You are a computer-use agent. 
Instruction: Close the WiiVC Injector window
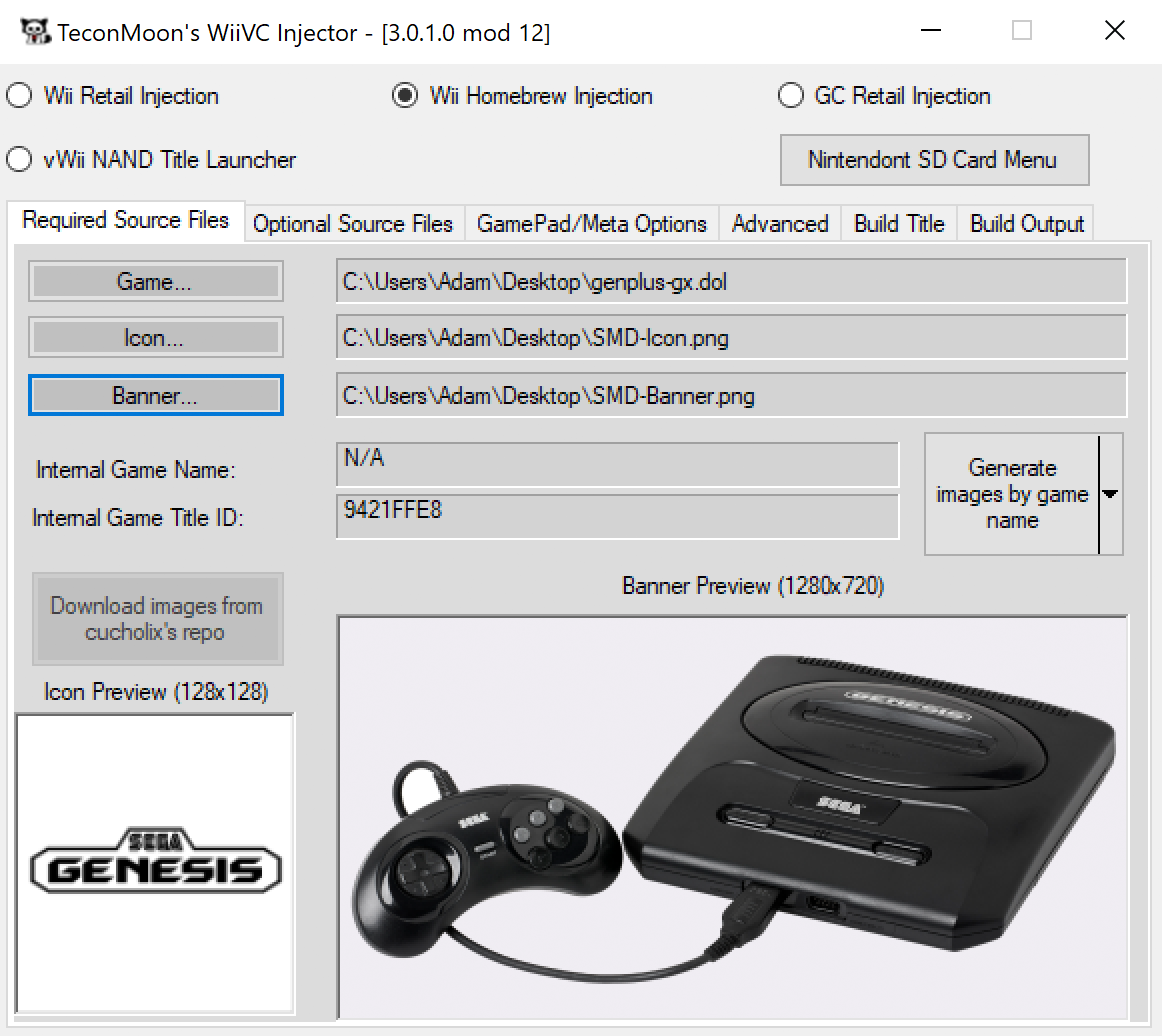pos(1115,30)
